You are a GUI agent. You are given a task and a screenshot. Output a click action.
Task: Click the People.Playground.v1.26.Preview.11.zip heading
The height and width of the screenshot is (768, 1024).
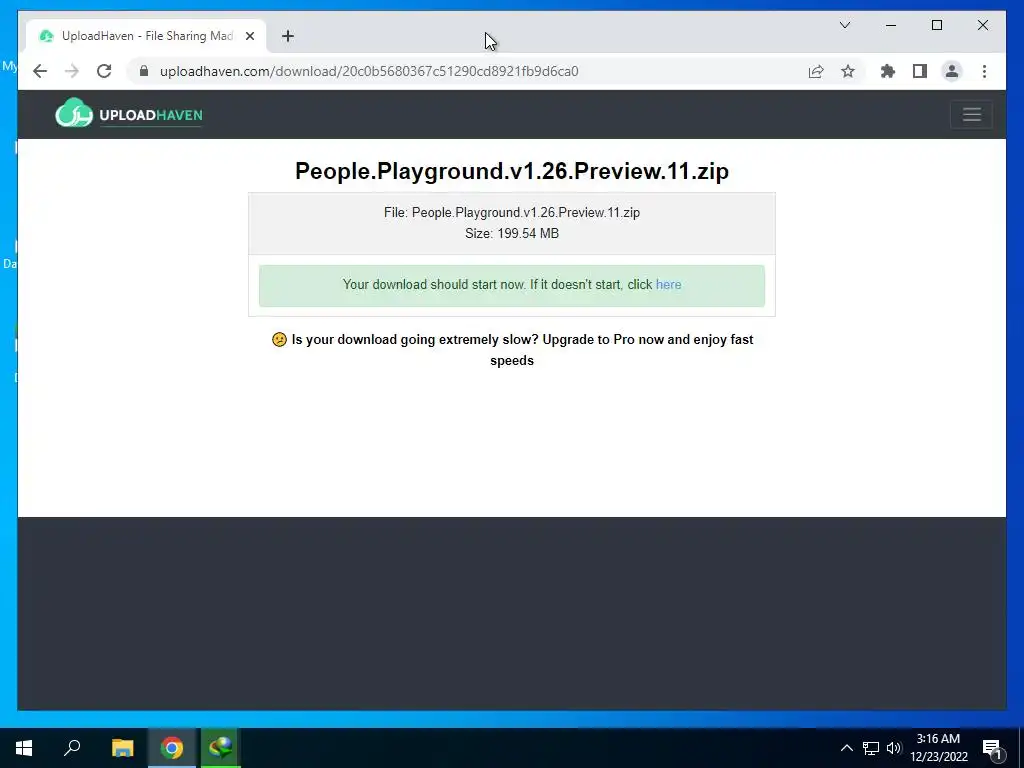coord(512,171)
